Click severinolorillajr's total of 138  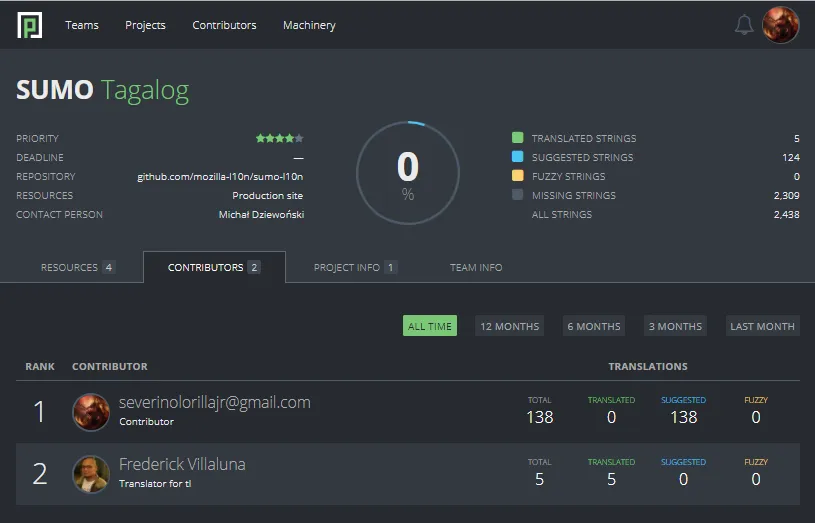click(540, 417)
